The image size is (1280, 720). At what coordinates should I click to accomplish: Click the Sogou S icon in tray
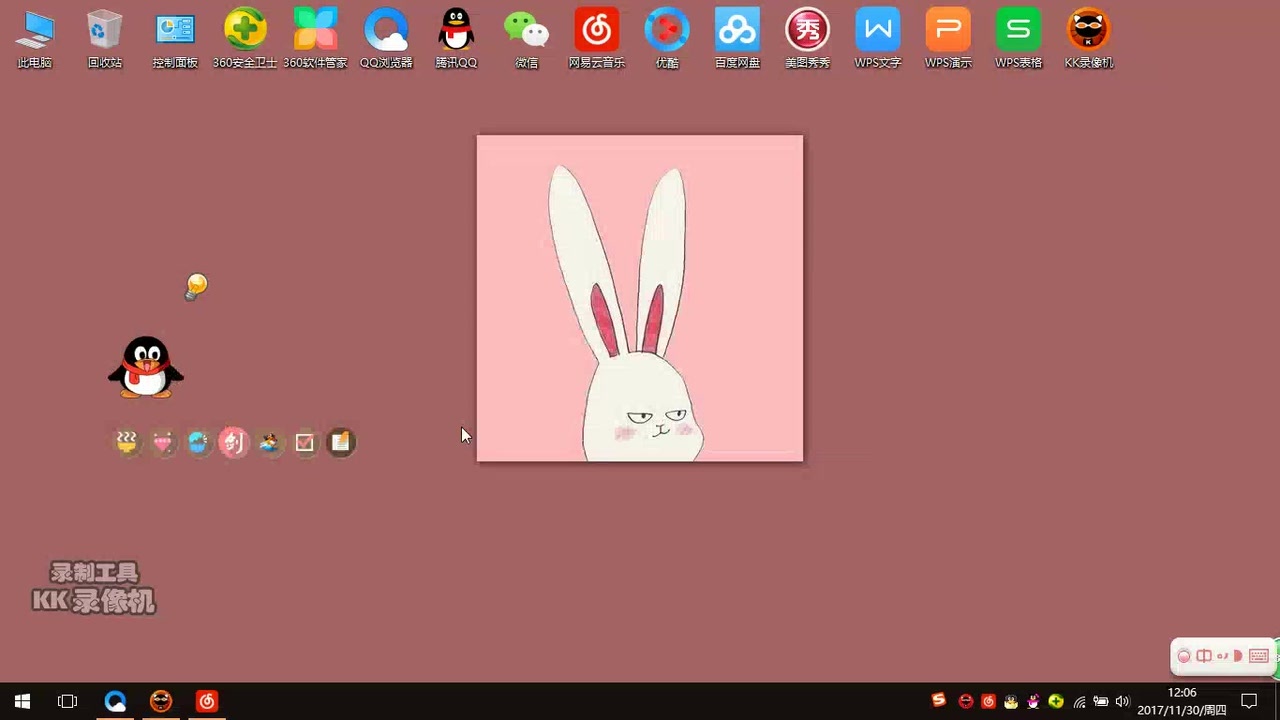point(939,701)
